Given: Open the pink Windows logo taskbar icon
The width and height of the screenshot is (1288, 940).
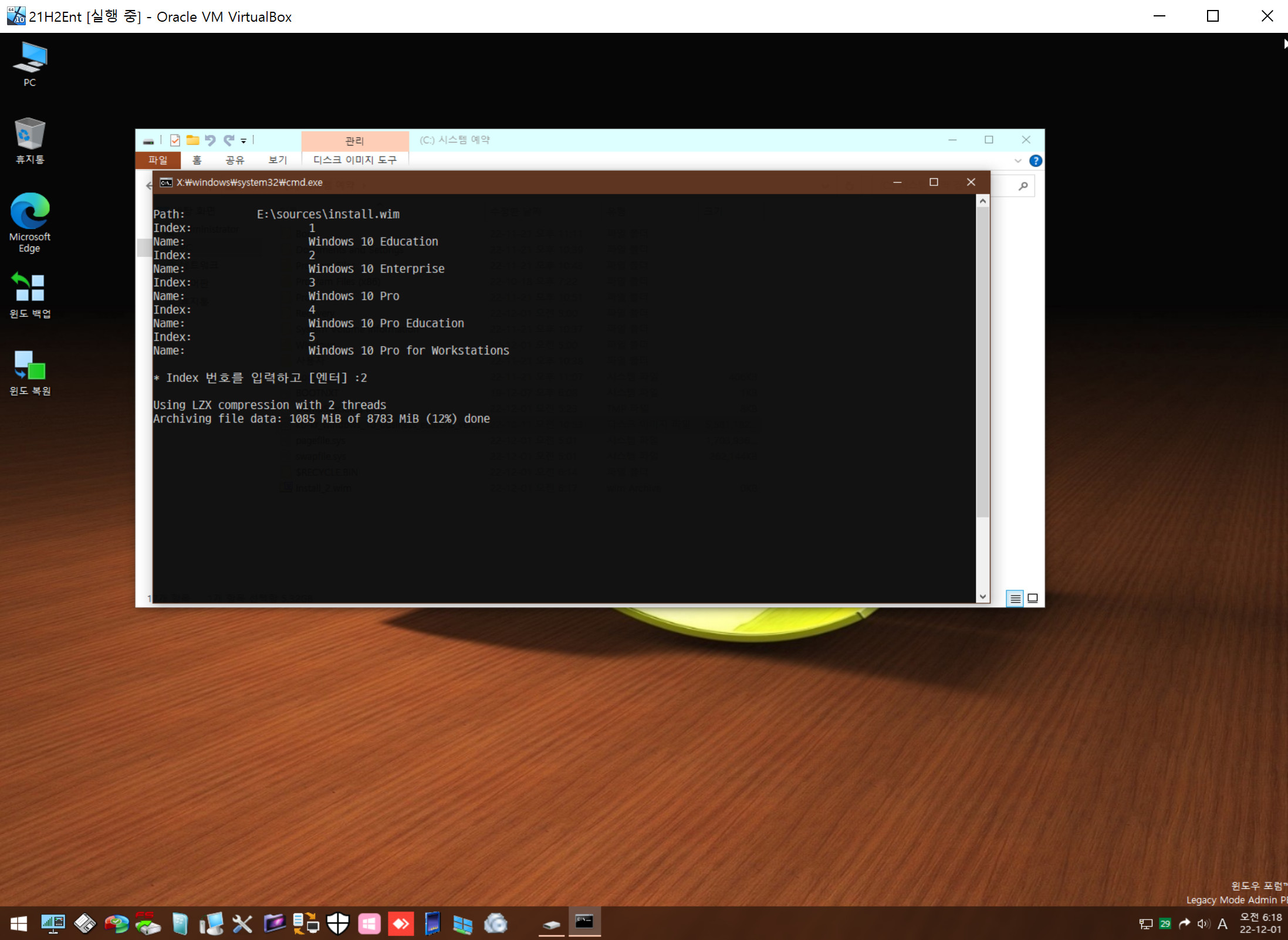Looking at the screenshot, I should [x=369, y=924].
